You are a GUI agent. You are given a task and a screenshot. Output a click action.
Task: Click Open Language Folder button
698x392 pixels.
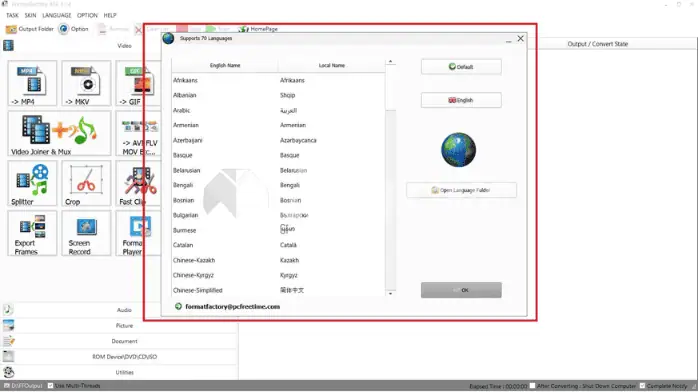point(461,190)
